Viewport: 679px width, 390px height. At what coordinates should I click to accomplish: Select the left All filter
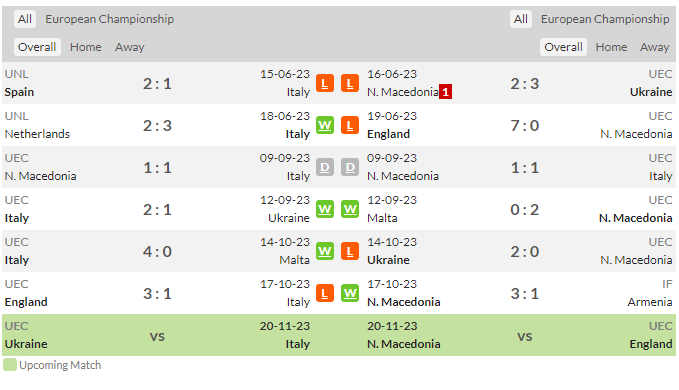[x=25, y=19]
